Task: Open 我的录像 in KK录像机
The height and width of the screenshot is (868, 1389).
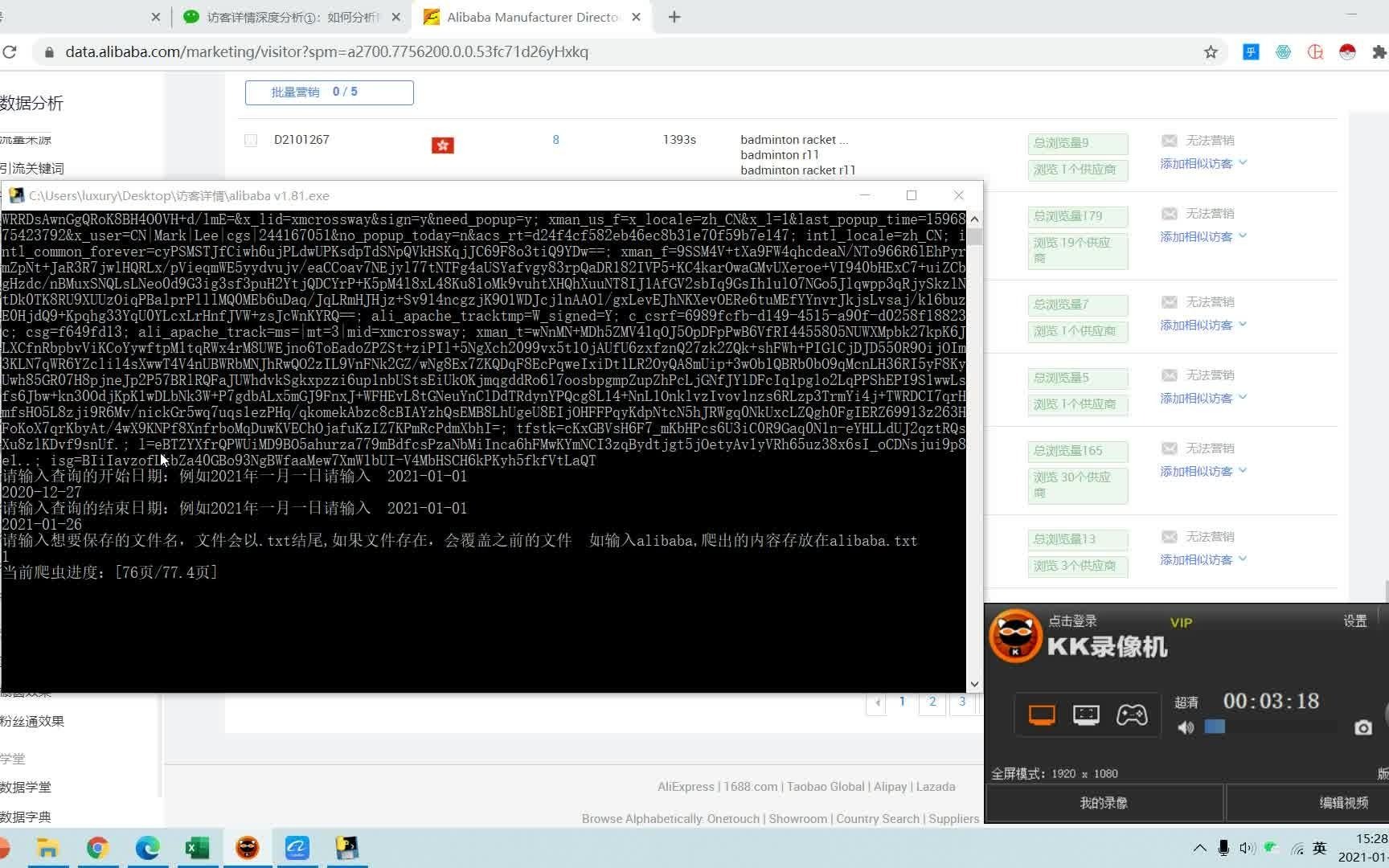Action: coord(1104,803)
